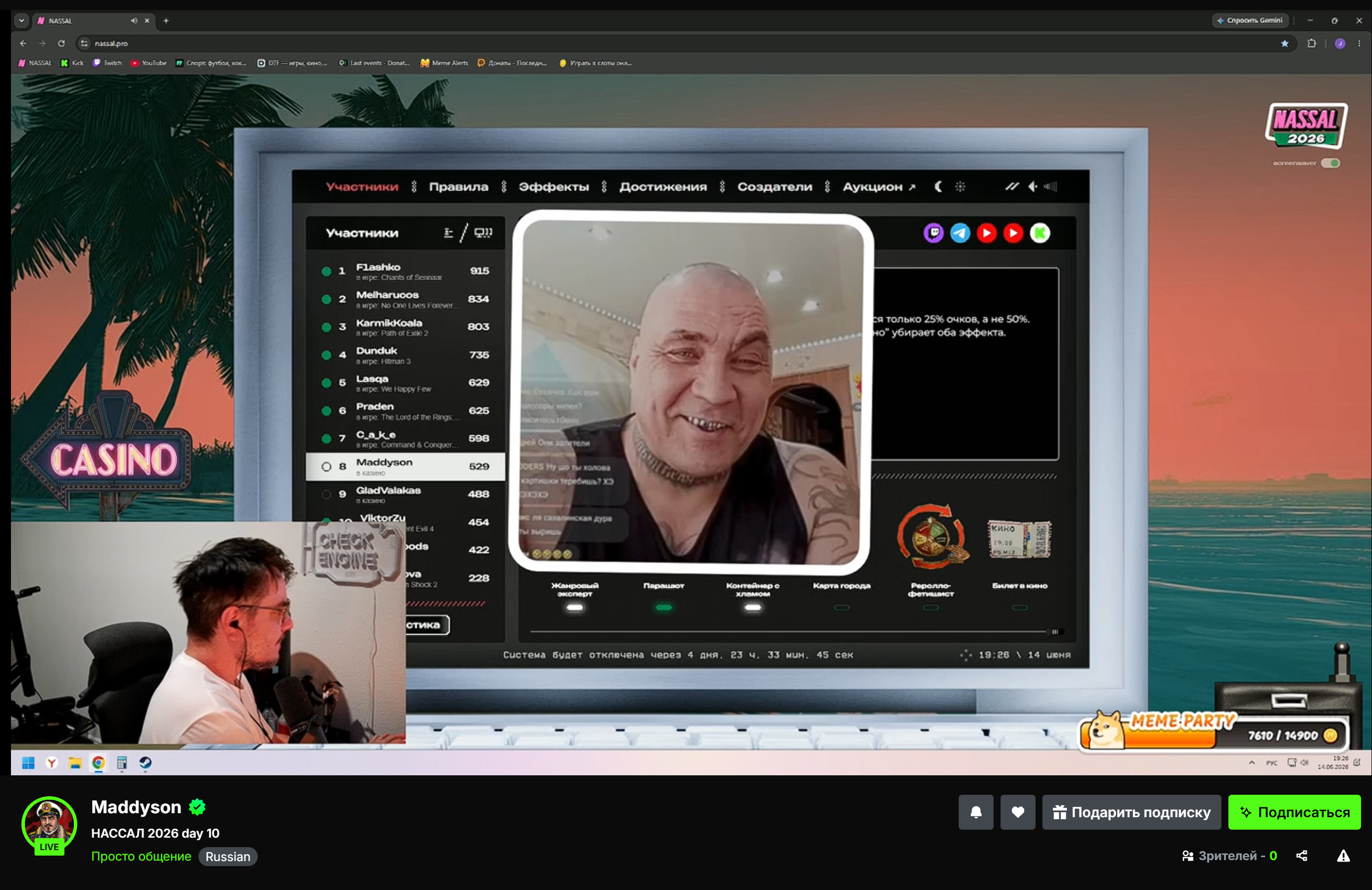Select radio circle beside Maddyson row
Image resolution: width=1372 pixels, height=890 pixels.
click(326, 466)
